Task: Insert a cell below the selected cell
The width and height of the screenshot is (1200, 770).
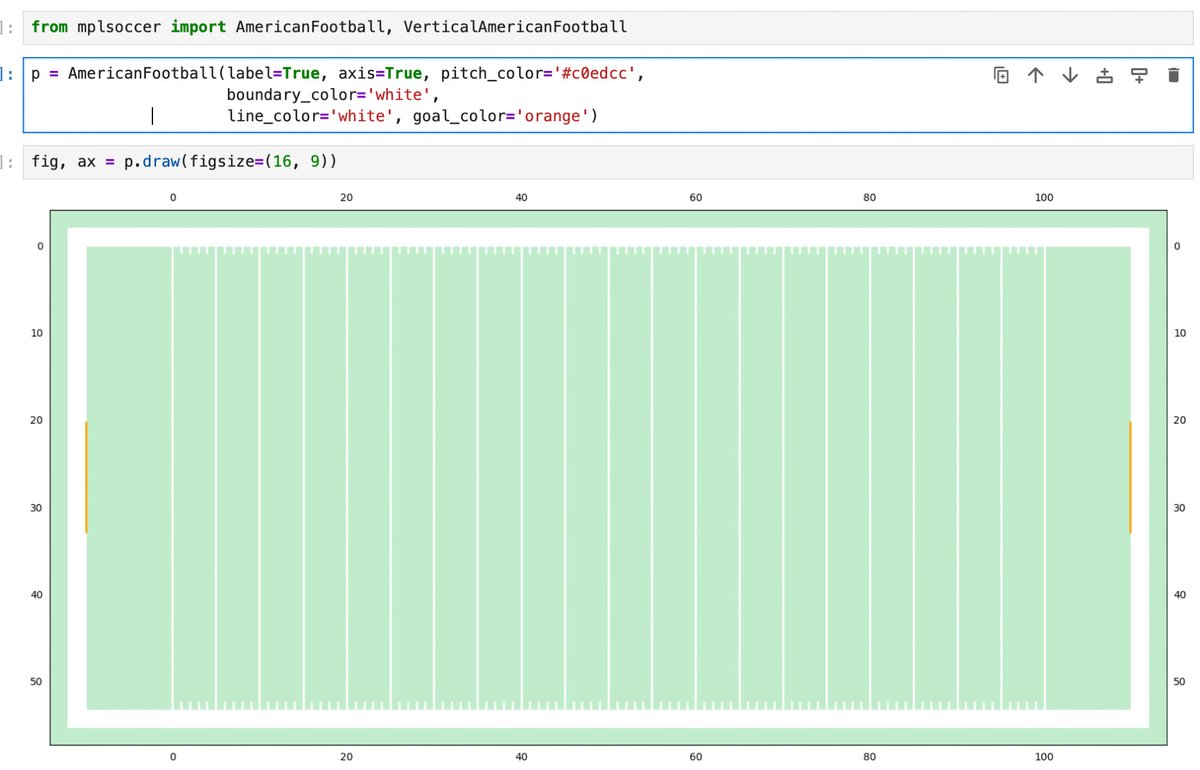Action: coord(1139,75)
